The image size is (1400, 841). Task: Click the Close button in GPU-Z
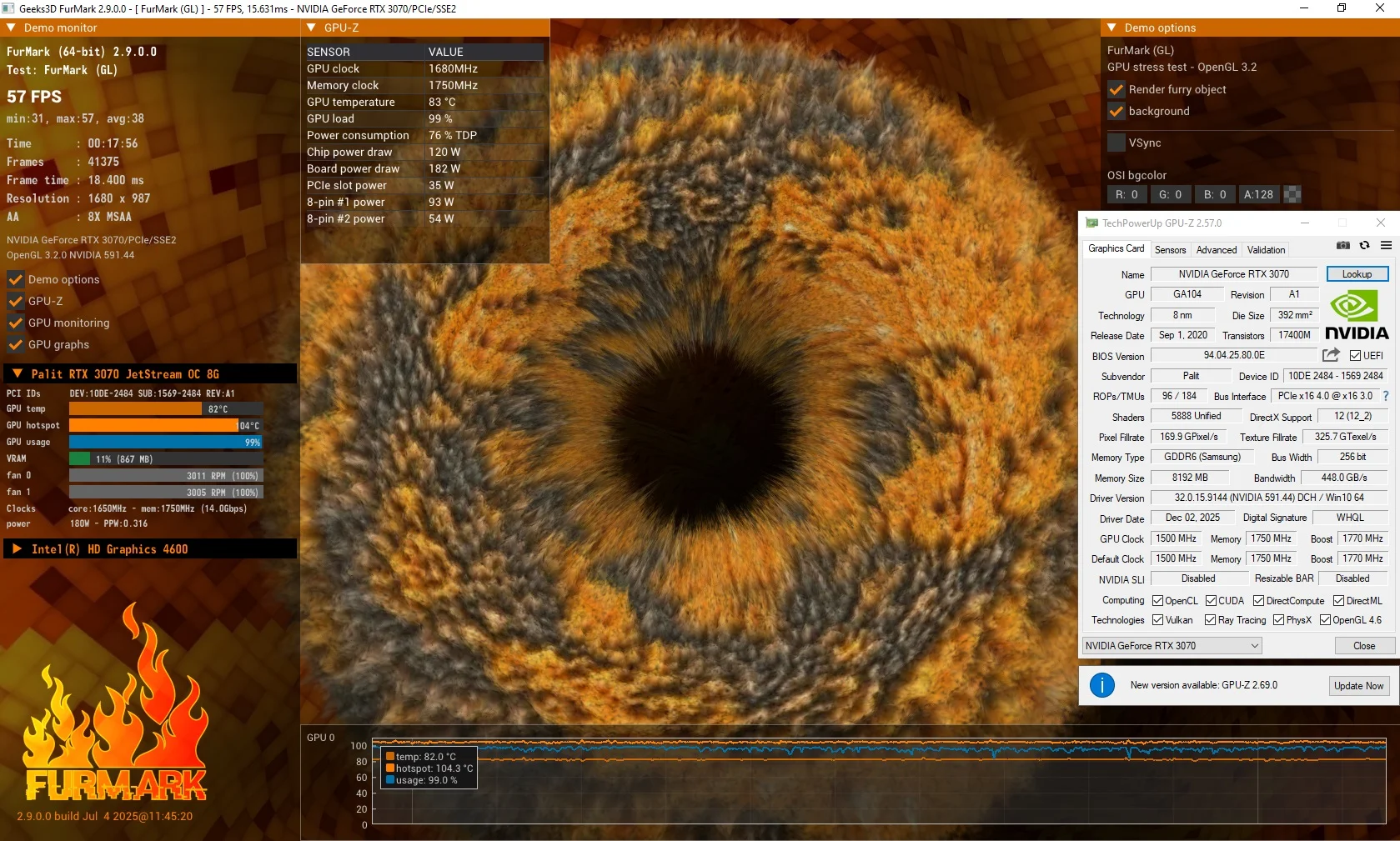coord(1364,646)
